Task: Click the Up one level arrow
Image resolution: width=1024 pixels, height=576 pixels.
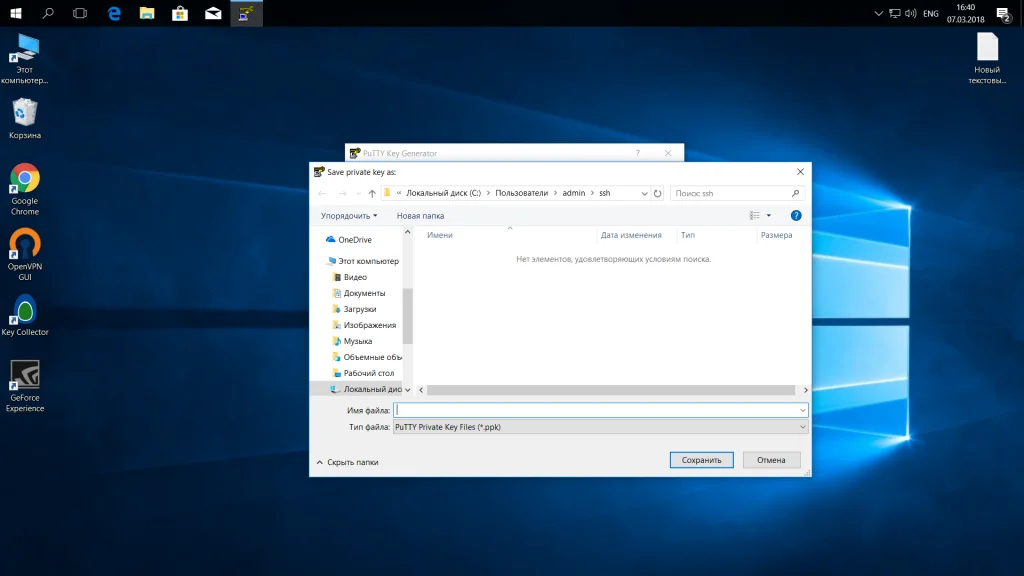Action: pos(372,193)
